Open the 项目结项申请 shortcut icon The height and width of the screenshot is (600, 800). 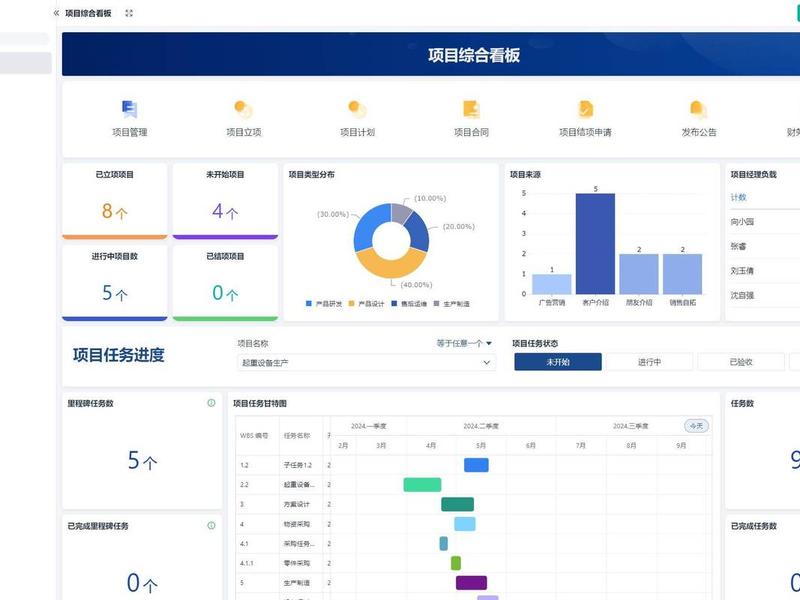tap(585, 109)
